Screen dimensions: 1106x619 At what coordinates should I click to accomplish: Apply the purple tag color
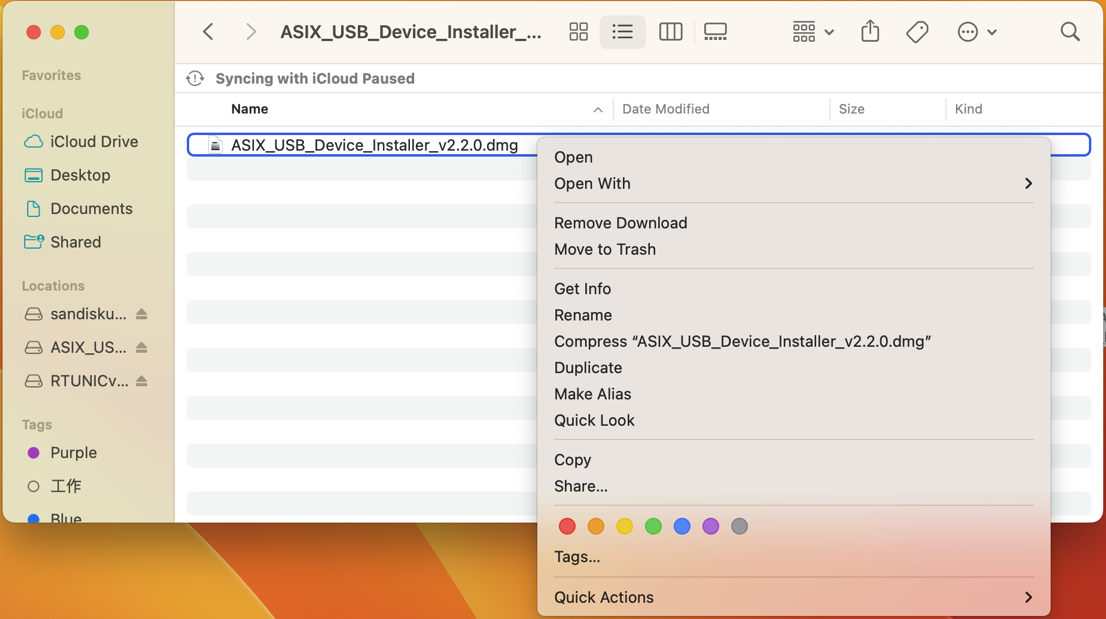[x=710, y=526]
